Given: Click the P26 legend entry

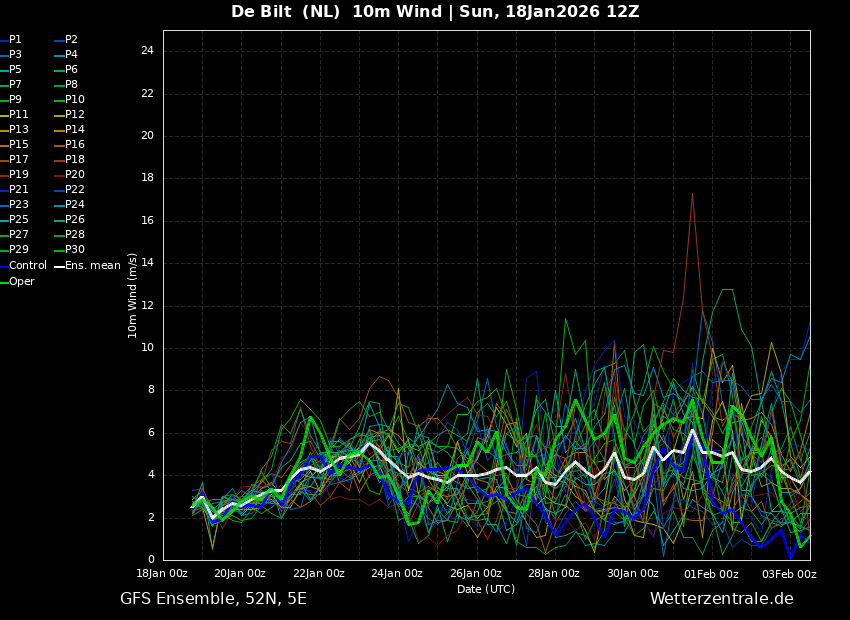Looking at the screenshot, I should tap(74, 220).
